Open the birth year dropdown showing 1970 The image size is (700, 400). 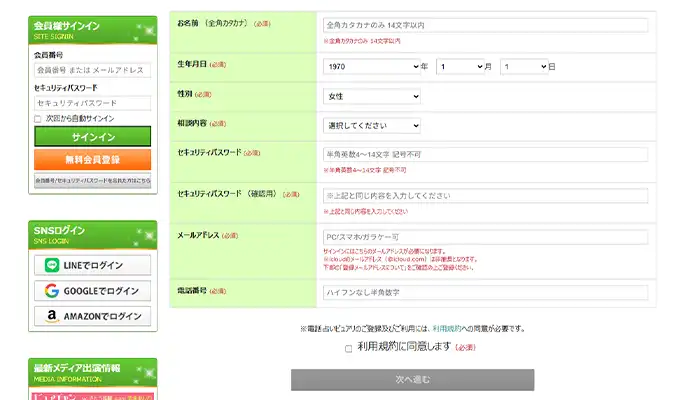click(x=371, y=67)
